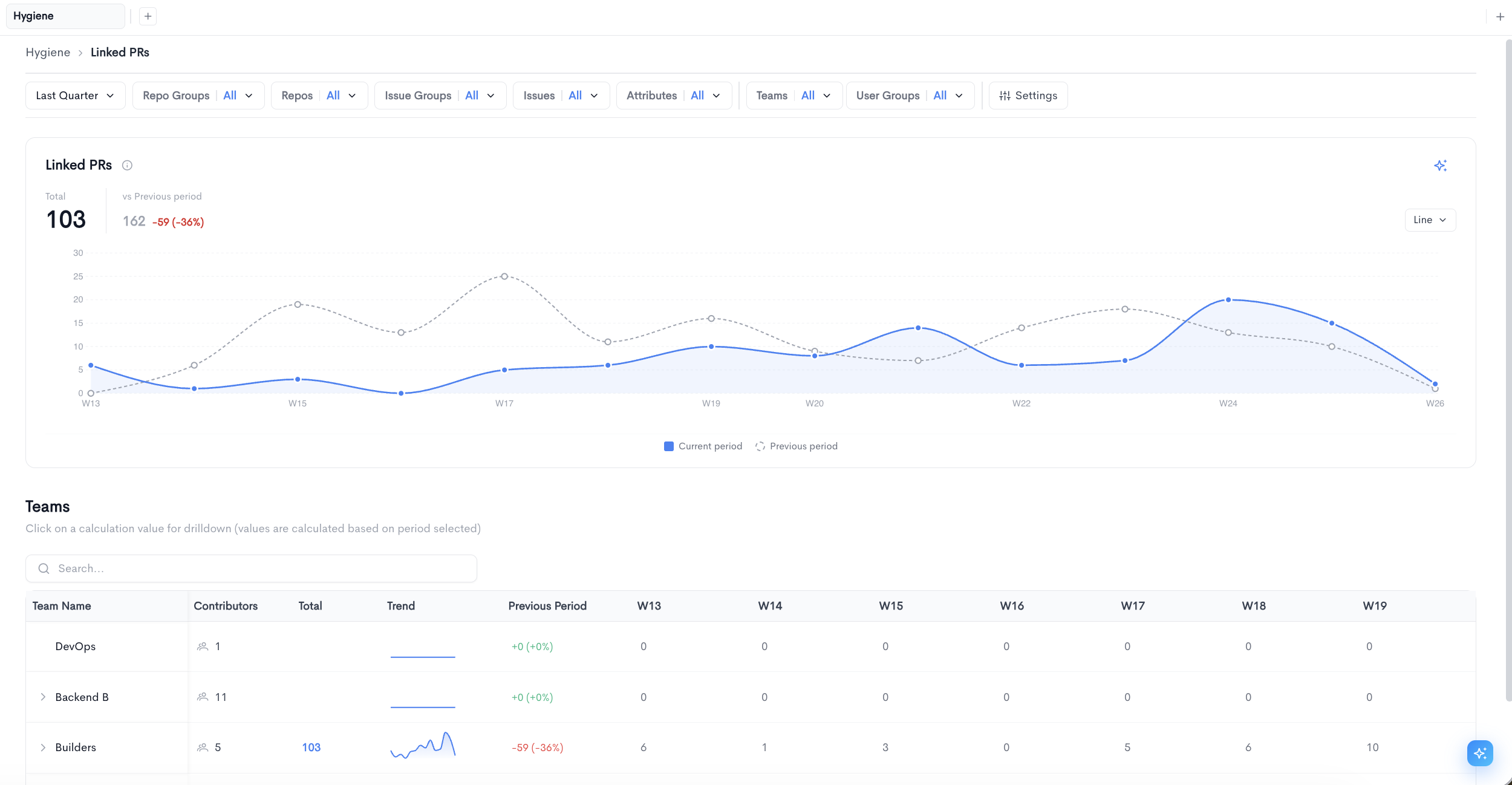Focus the teams Search field
Viewport: 1512px width, 785px height.
coord(251,568)
